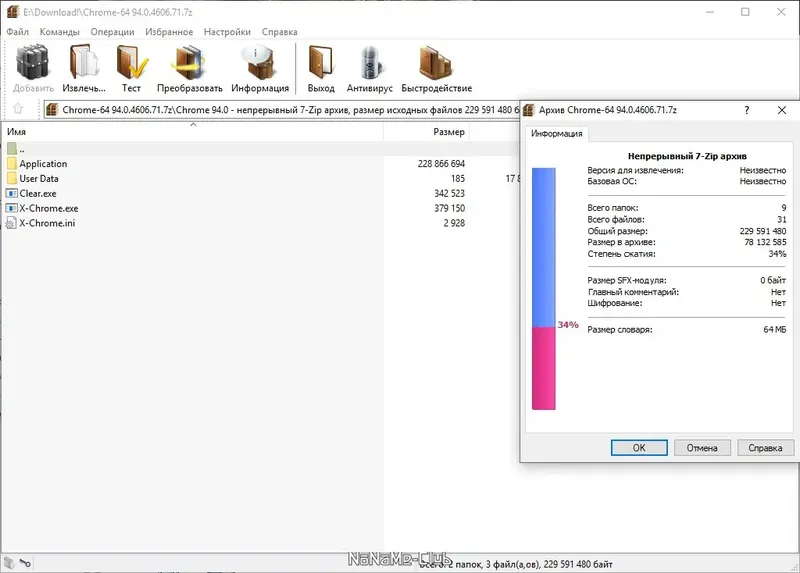
Task: Open the Преобразовать convert tool
Action: point(189,63)
